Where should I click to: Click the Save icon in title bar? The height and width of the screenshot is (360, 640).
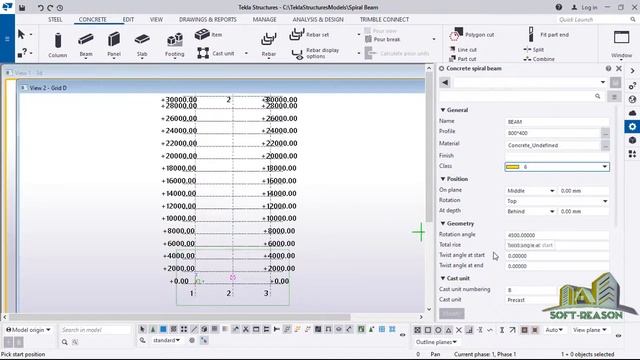(x=22, y=8)
